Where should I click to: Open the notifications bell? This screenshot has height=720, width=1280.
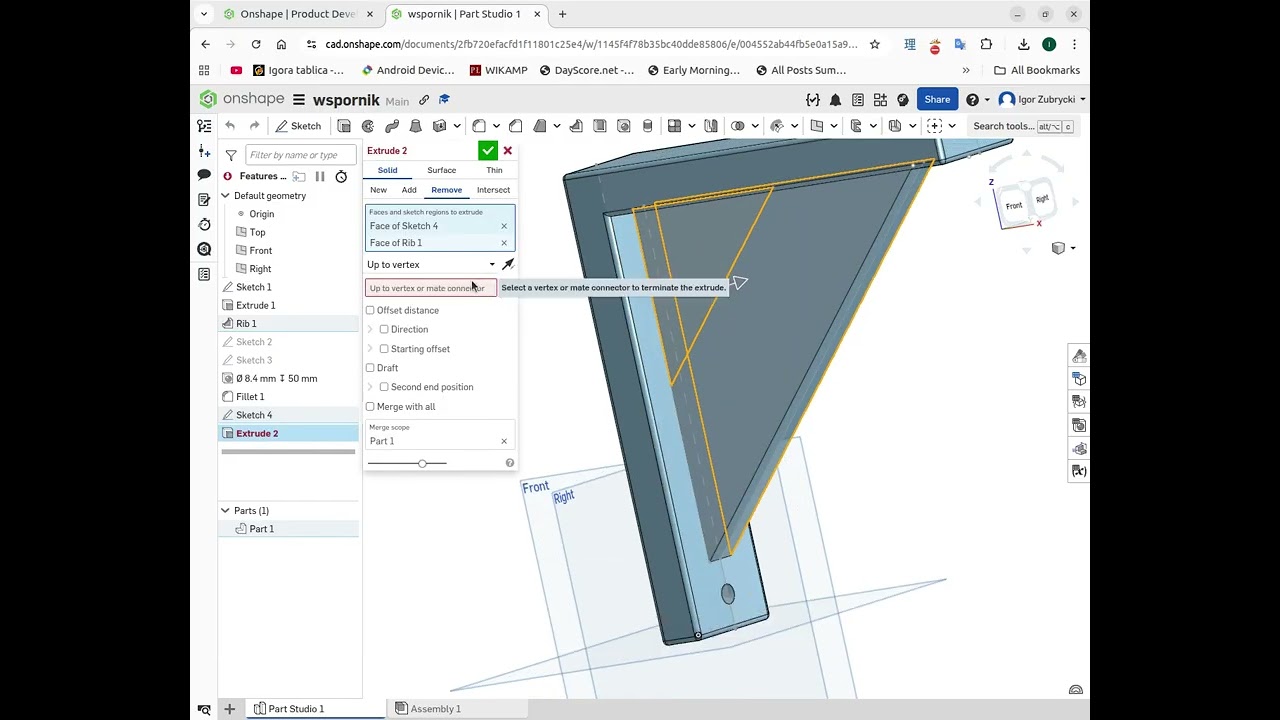coord(835,100)
